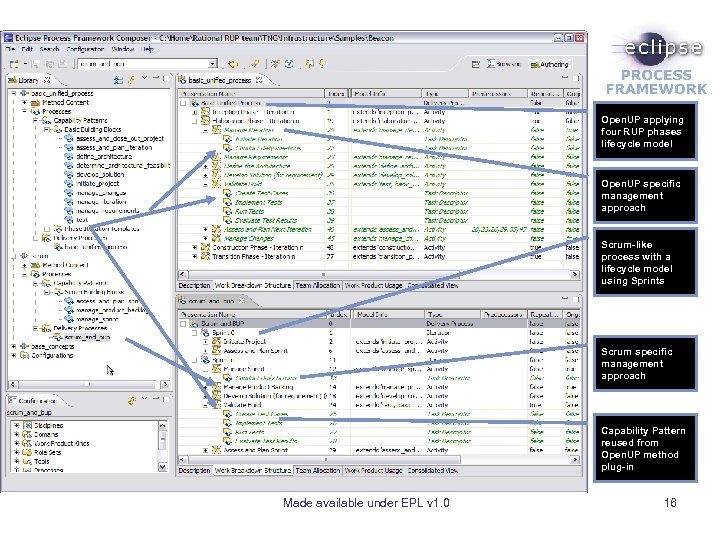Click the Initiate Project activity icon

click(x=216, y=342)
